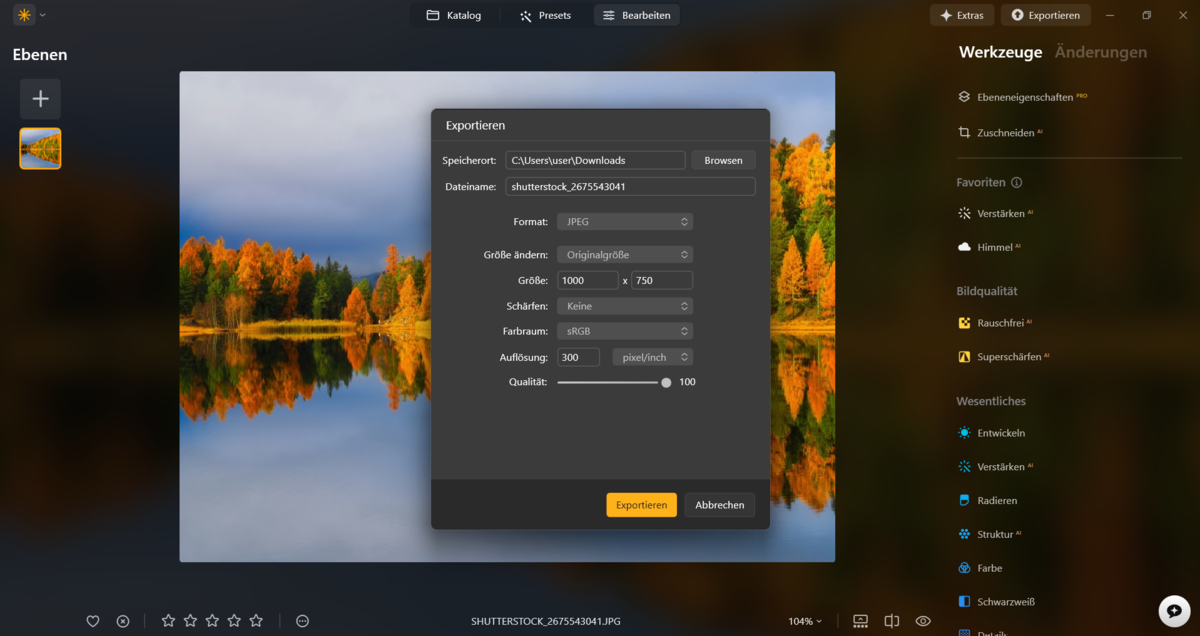Open the more options ellipsis icon
Viewport: 1200px width, 636px height.
click(x=303, y=621)
